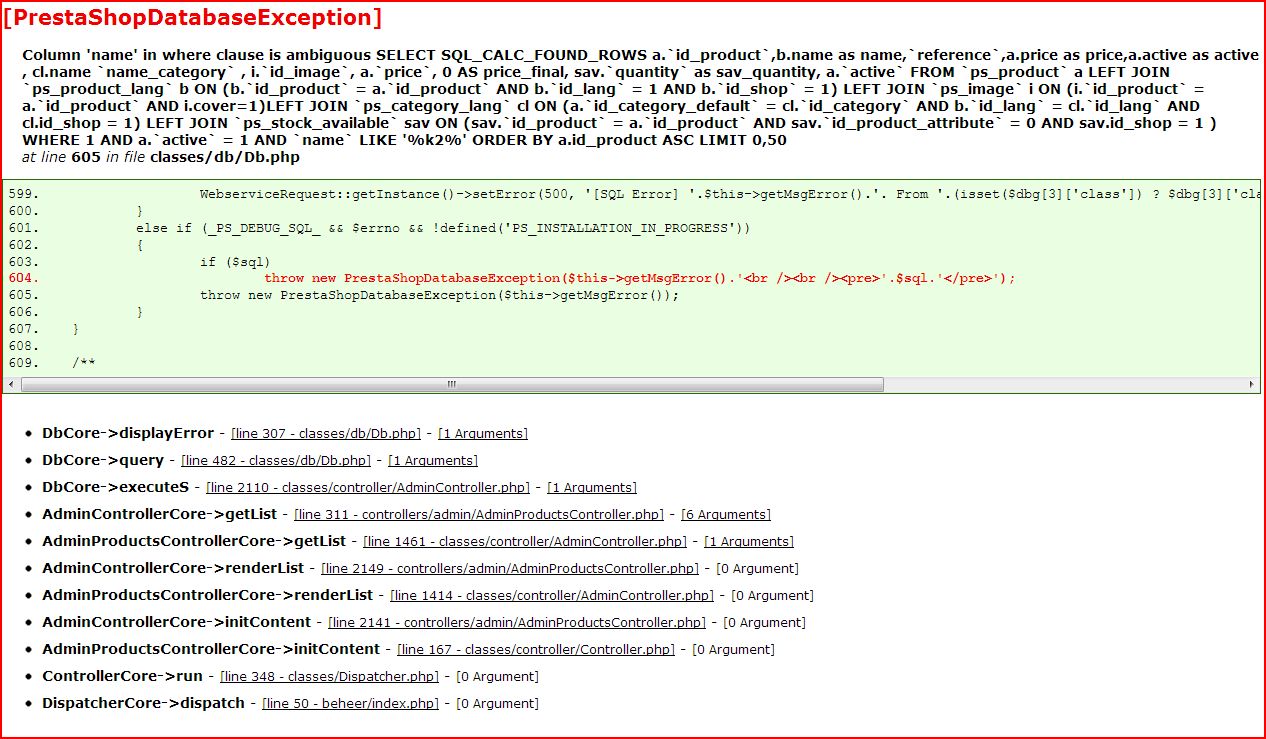The height and width of the screenshot is (739, 1266).
Task: Click the AdminProductsControllerCore->renderList stack entry
Action: 208,595
